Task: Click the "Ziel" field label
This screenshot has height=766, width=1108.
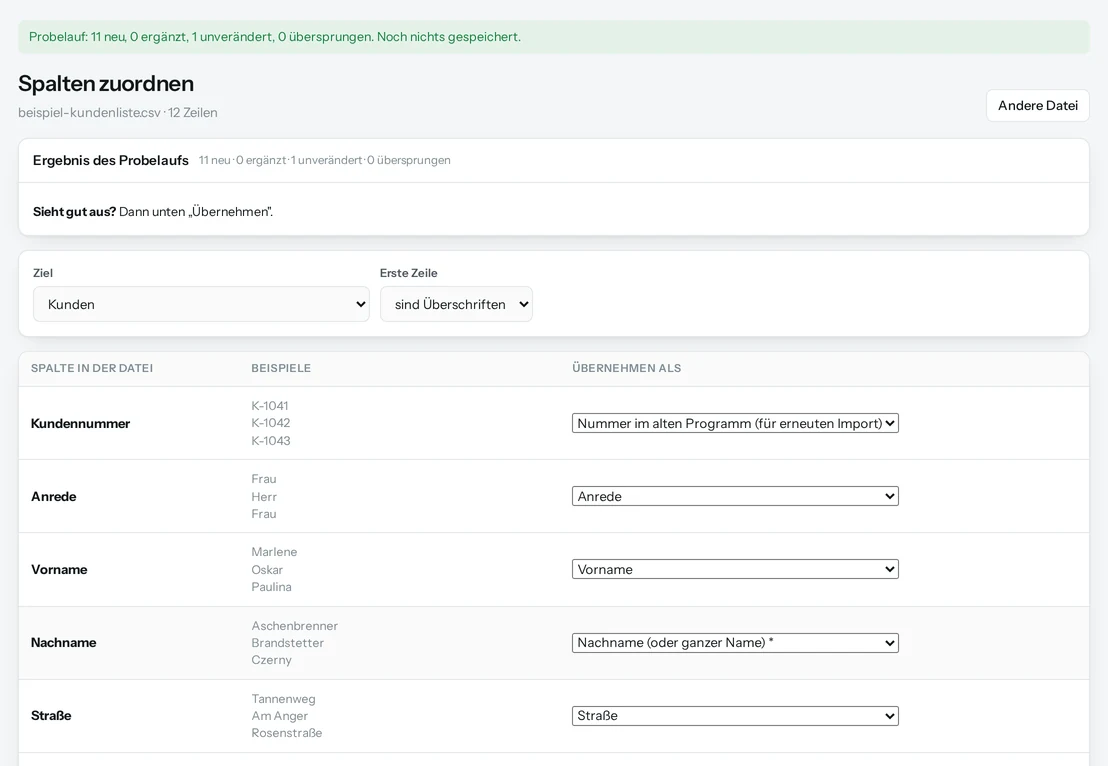Action: [x=43, y=273]
